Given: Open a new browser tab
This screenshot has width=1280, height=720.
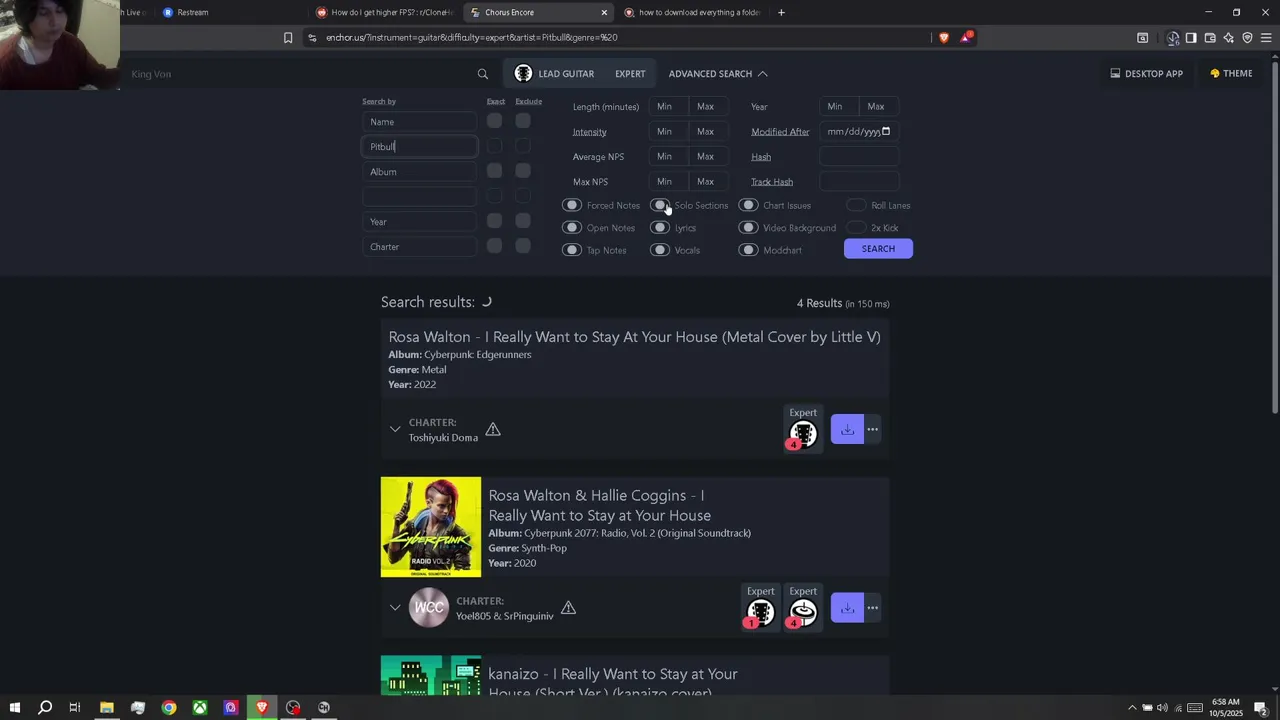Looking at the screenshot, I should [x=781, y=13].
